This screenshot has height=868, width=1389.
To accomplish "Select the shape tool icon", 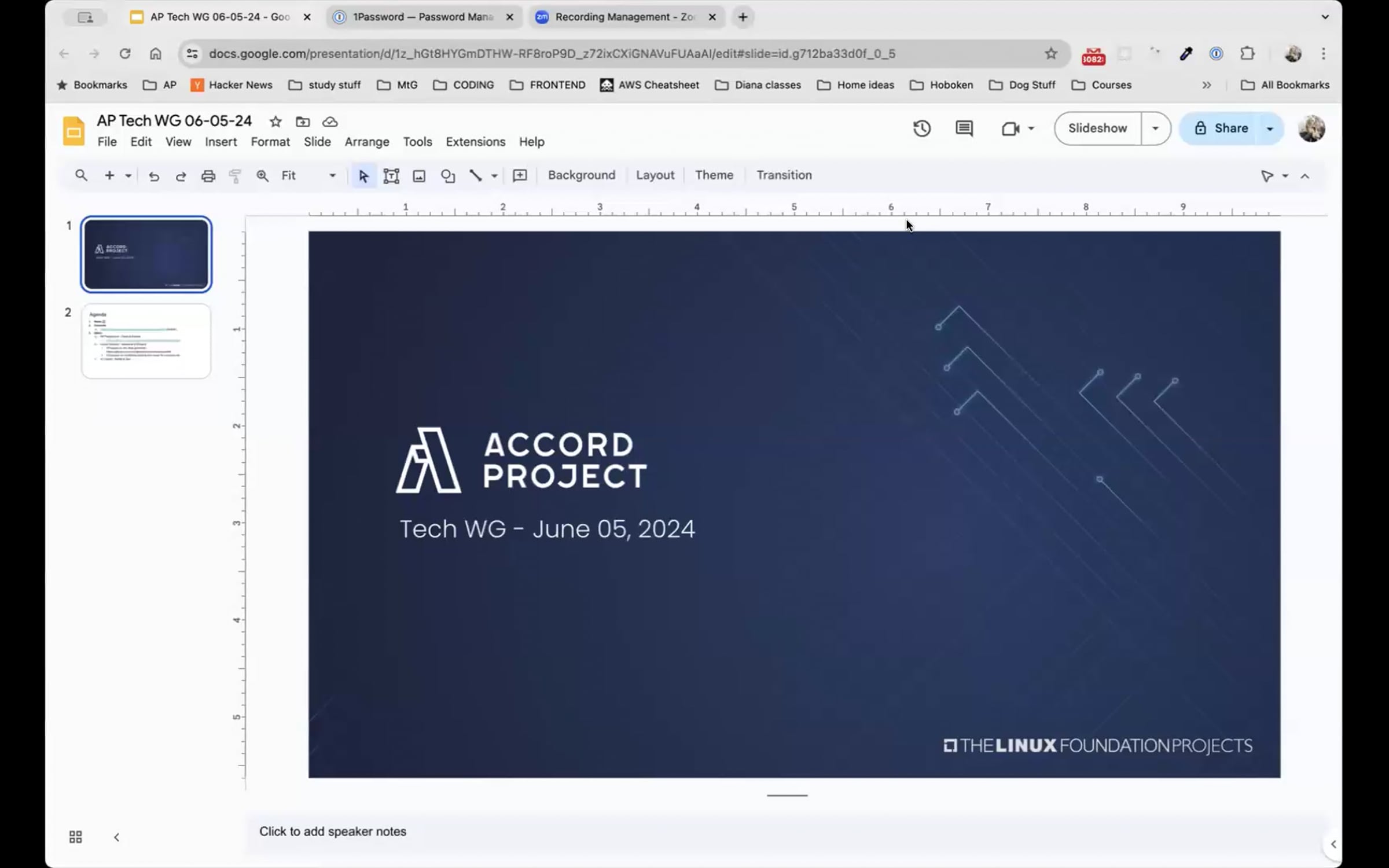I will point(447,176).
